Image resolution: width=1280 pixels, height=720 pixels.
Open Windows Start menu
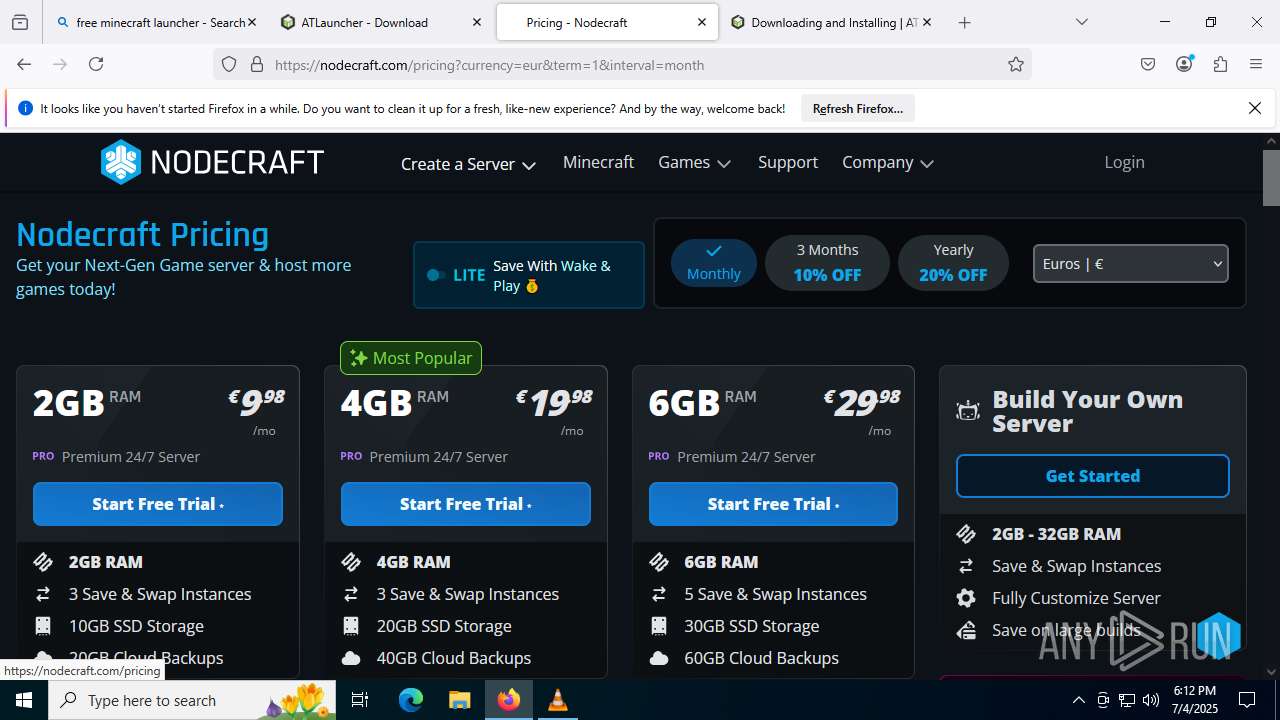tap(24, 700)
